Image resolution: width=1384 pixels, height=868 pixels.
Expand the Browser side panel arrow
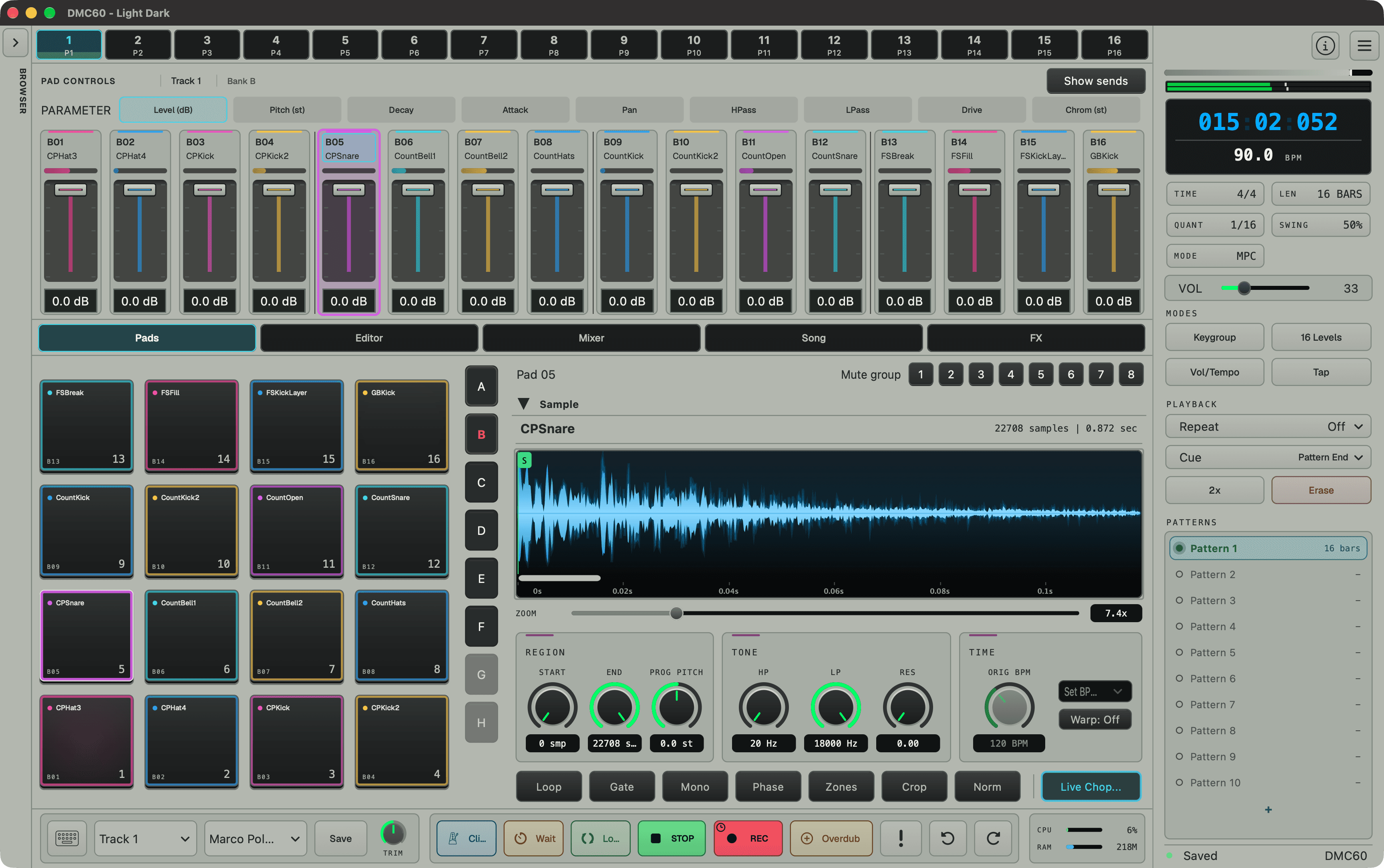point(16,43)
